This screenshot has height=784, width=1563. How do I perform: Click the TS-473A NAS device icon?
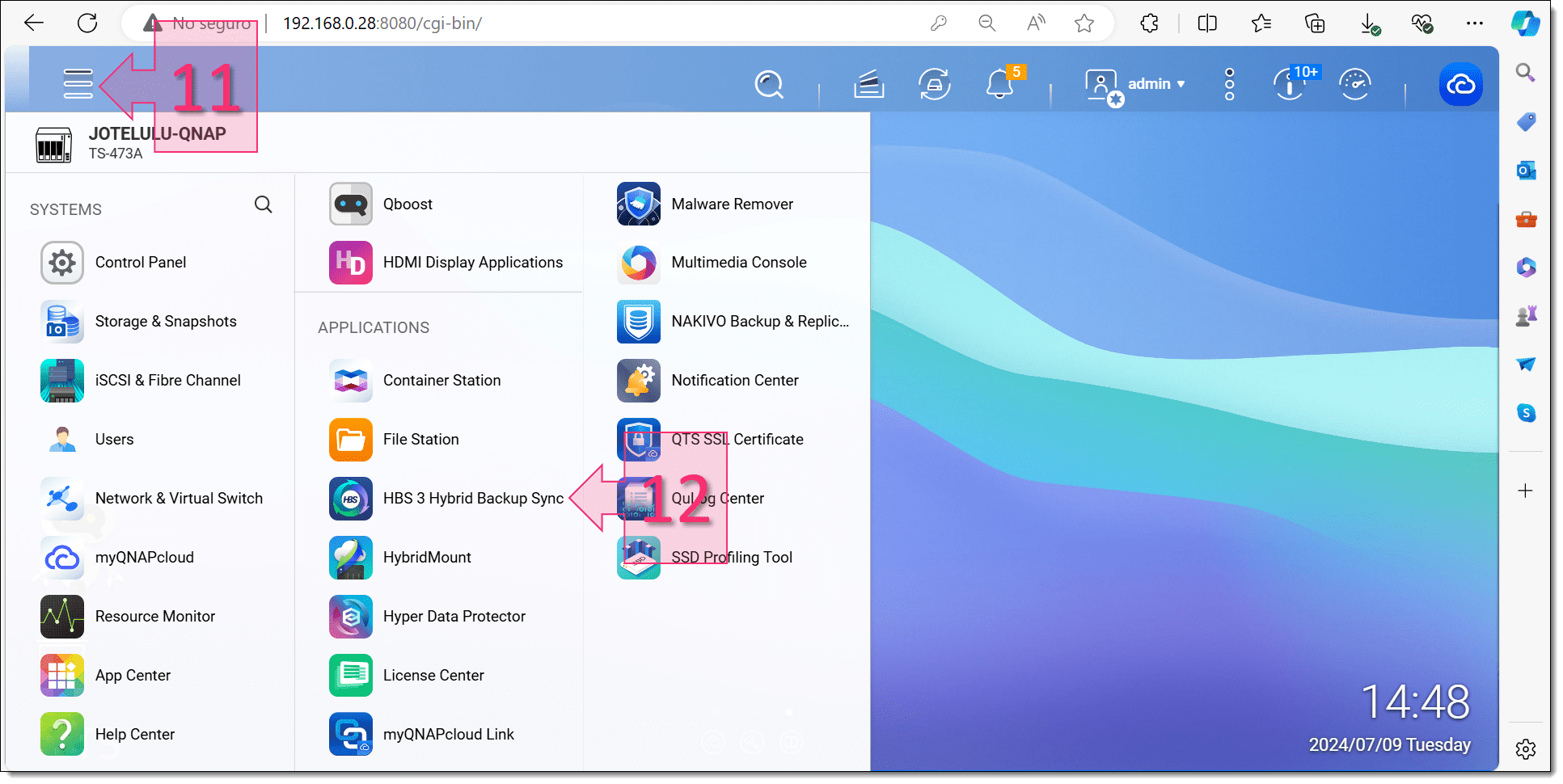point(53,145)
